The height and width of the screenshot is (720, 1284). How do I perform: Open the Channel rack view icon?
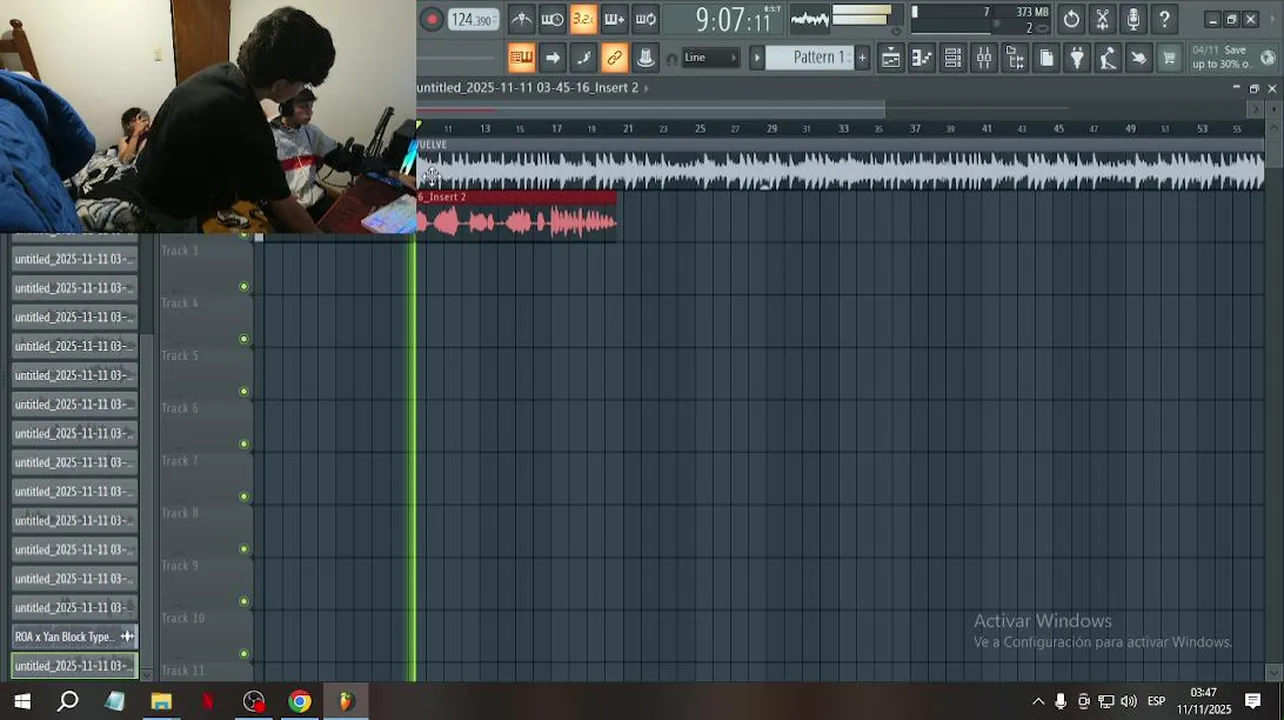tap(952, 58)
